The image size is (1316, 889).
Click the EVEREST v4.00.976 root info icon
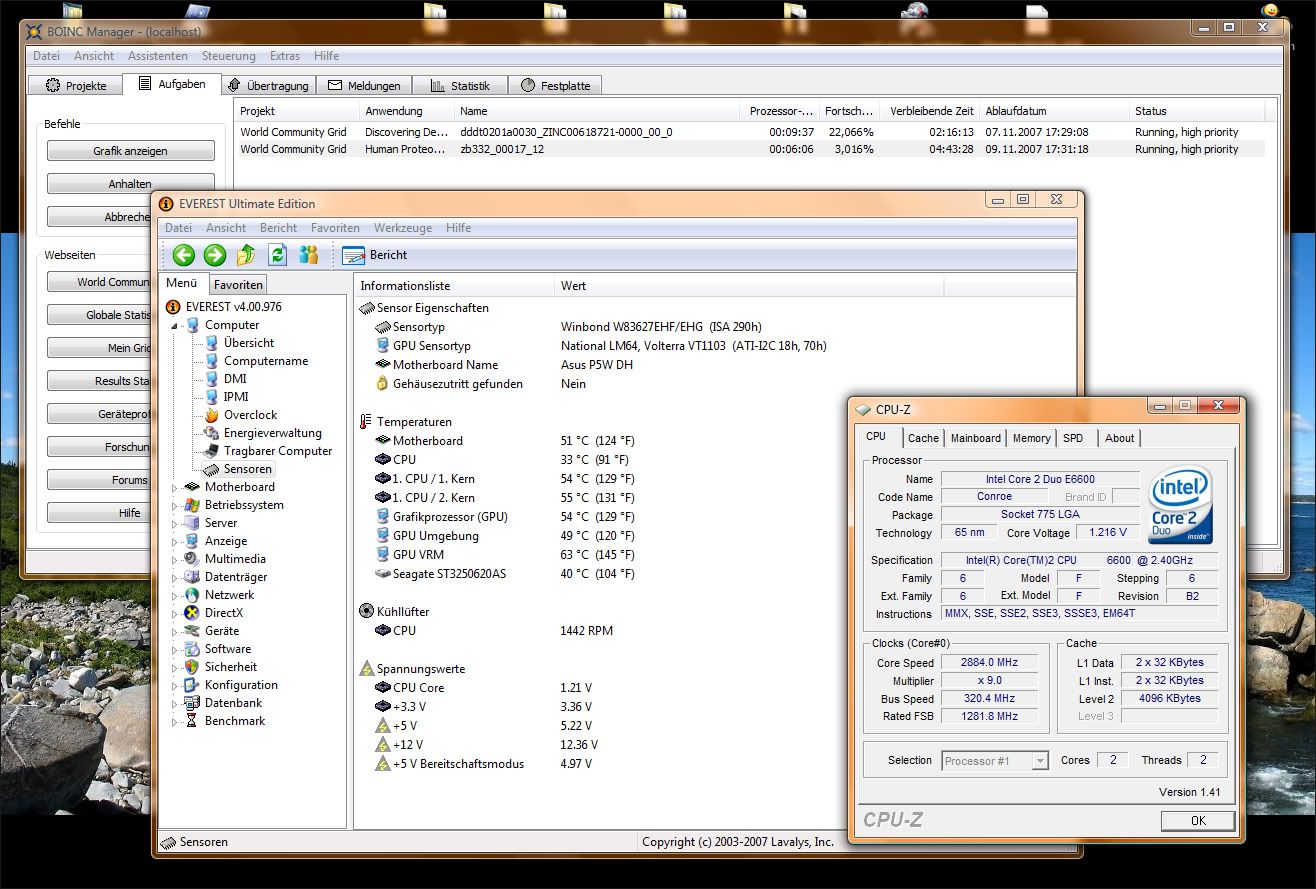pos(174,307)
